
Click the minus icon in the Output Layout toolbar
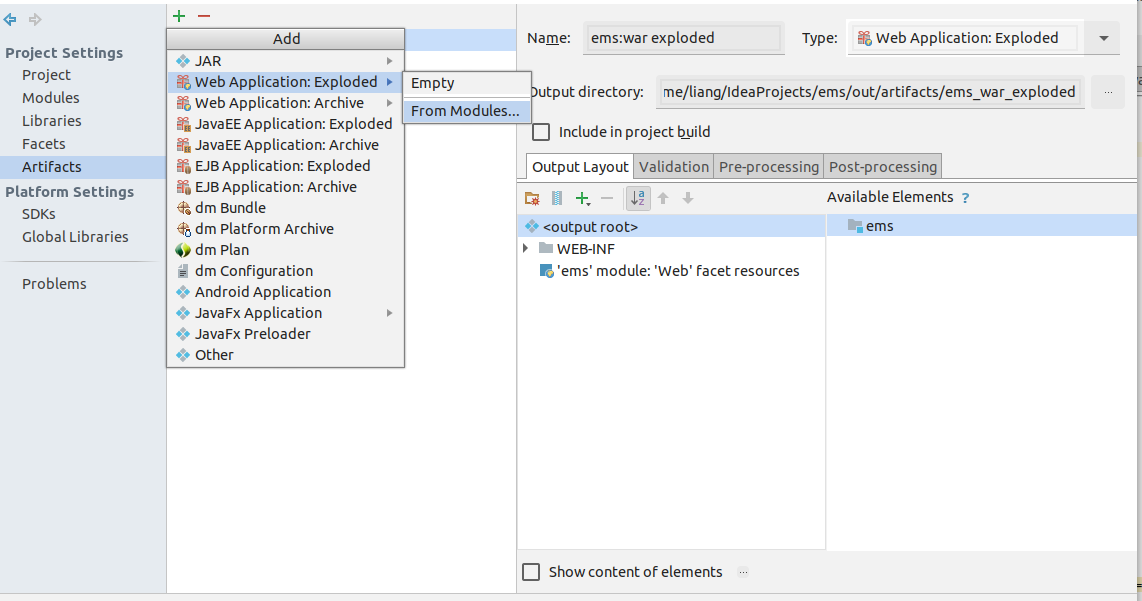click(x=607, y=198)
